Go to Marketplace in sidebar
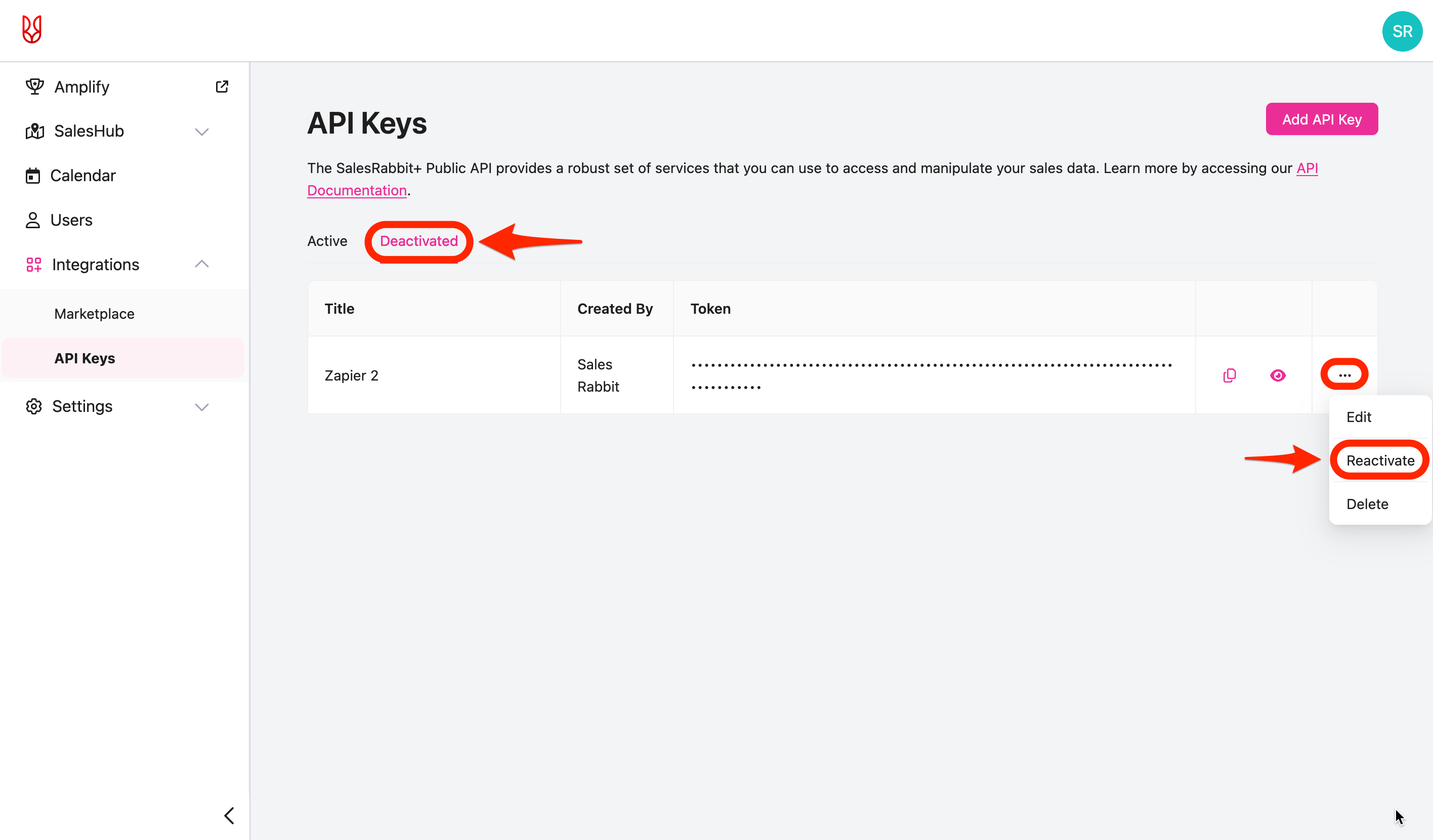Viewport: 1433px width, 840px height. click(95, 314)
